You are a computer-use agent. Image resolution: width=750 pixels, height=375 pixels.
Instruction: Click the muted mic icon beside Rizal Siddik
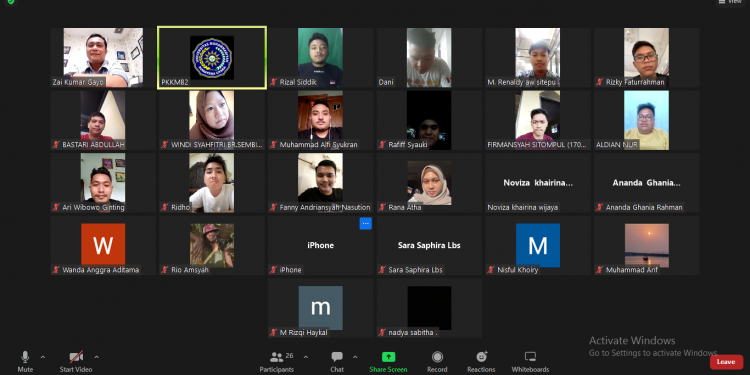click(274, 82)
